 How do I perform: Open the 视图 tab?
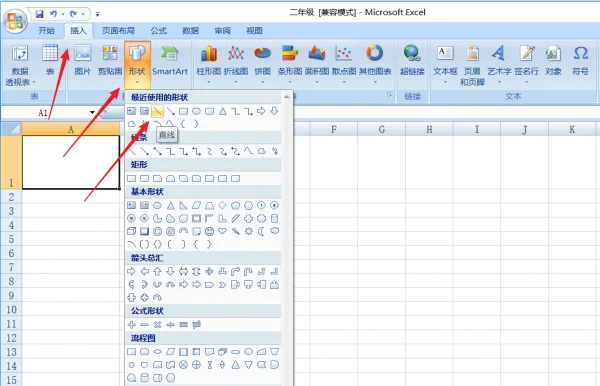pos(254,31)
